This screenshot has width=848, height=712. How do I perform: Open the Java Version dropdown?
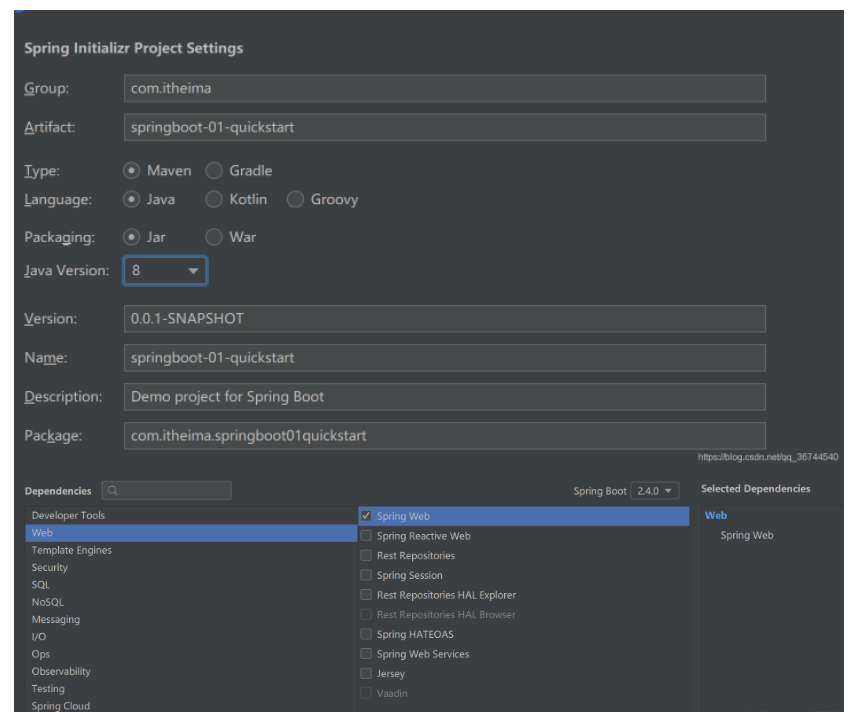click(x=165, y=270)
